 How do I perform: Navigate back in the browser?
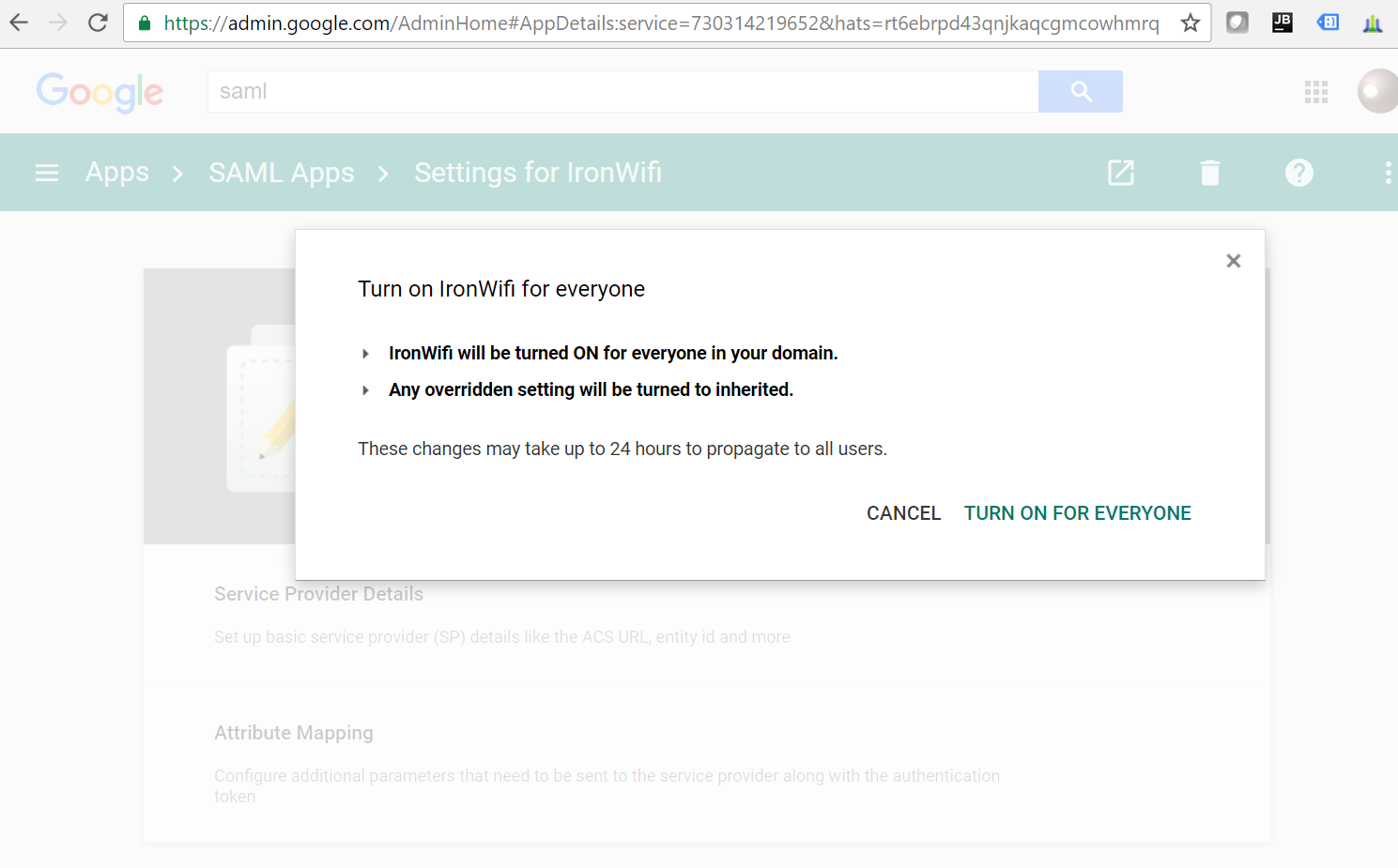pyautogui.click(x=19, y=22)
